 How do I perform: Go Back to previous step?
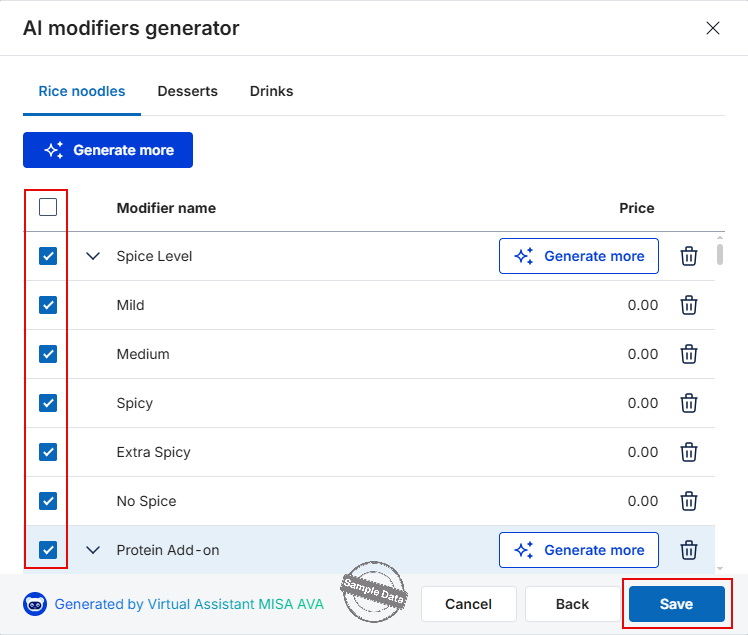572,604
